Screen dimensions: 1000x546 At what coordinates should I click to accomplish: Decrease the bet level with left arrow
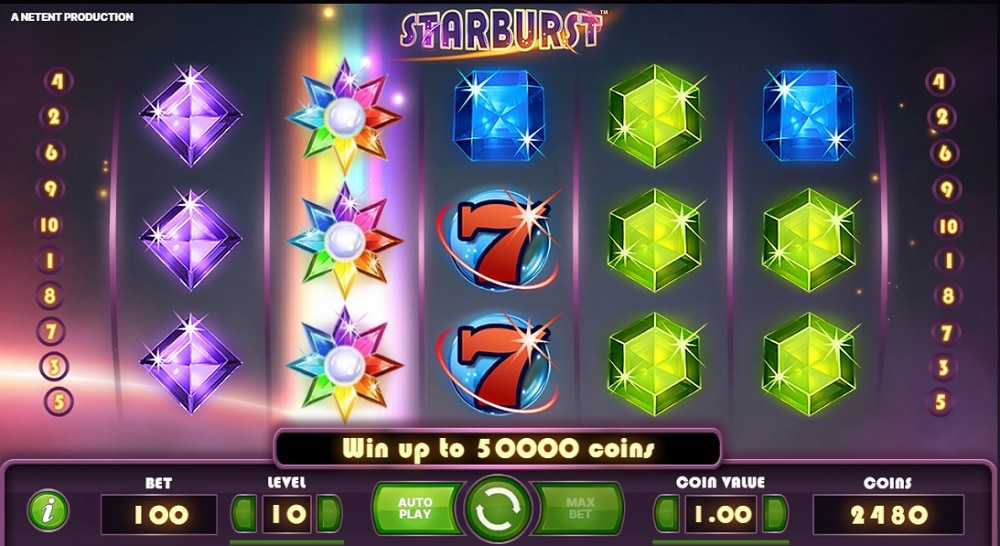(243, 513)
